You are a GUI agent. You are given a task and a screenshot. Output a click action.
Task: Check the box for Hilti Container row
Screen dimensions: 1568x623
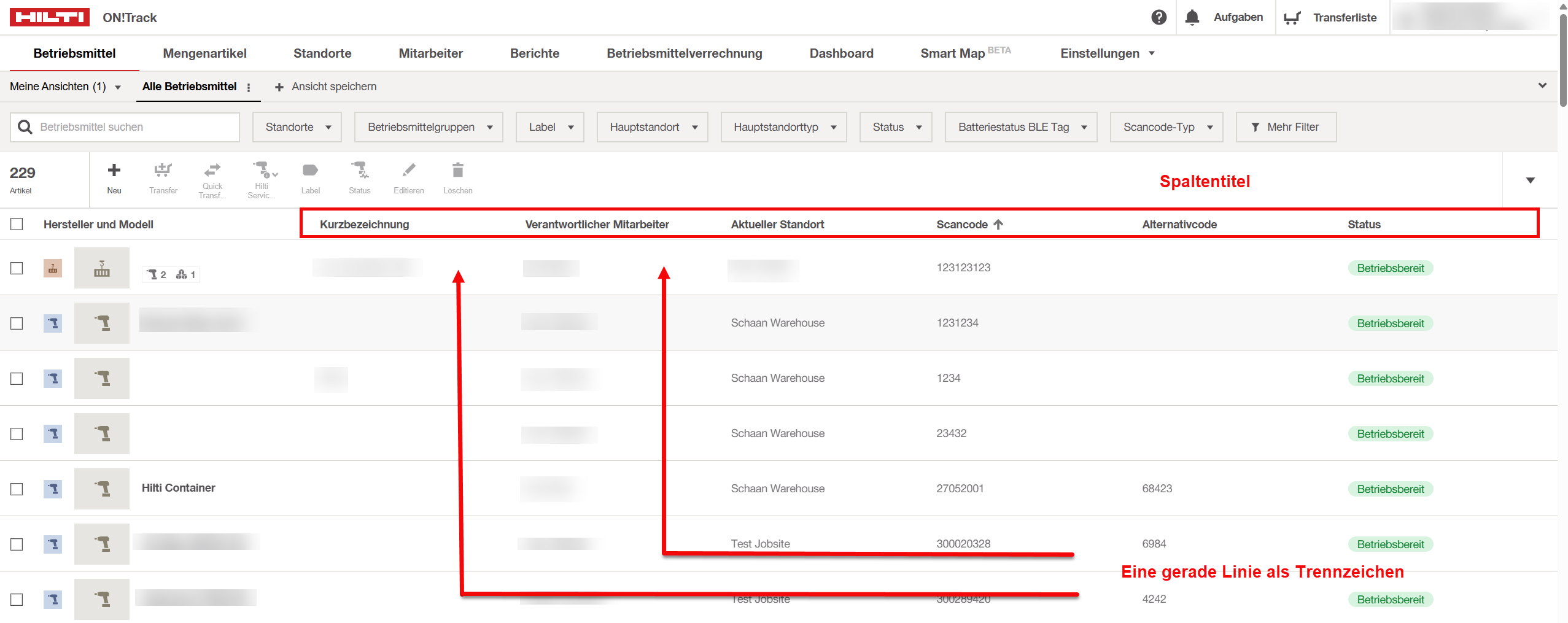pyautogui.click(x=17, y=489)
